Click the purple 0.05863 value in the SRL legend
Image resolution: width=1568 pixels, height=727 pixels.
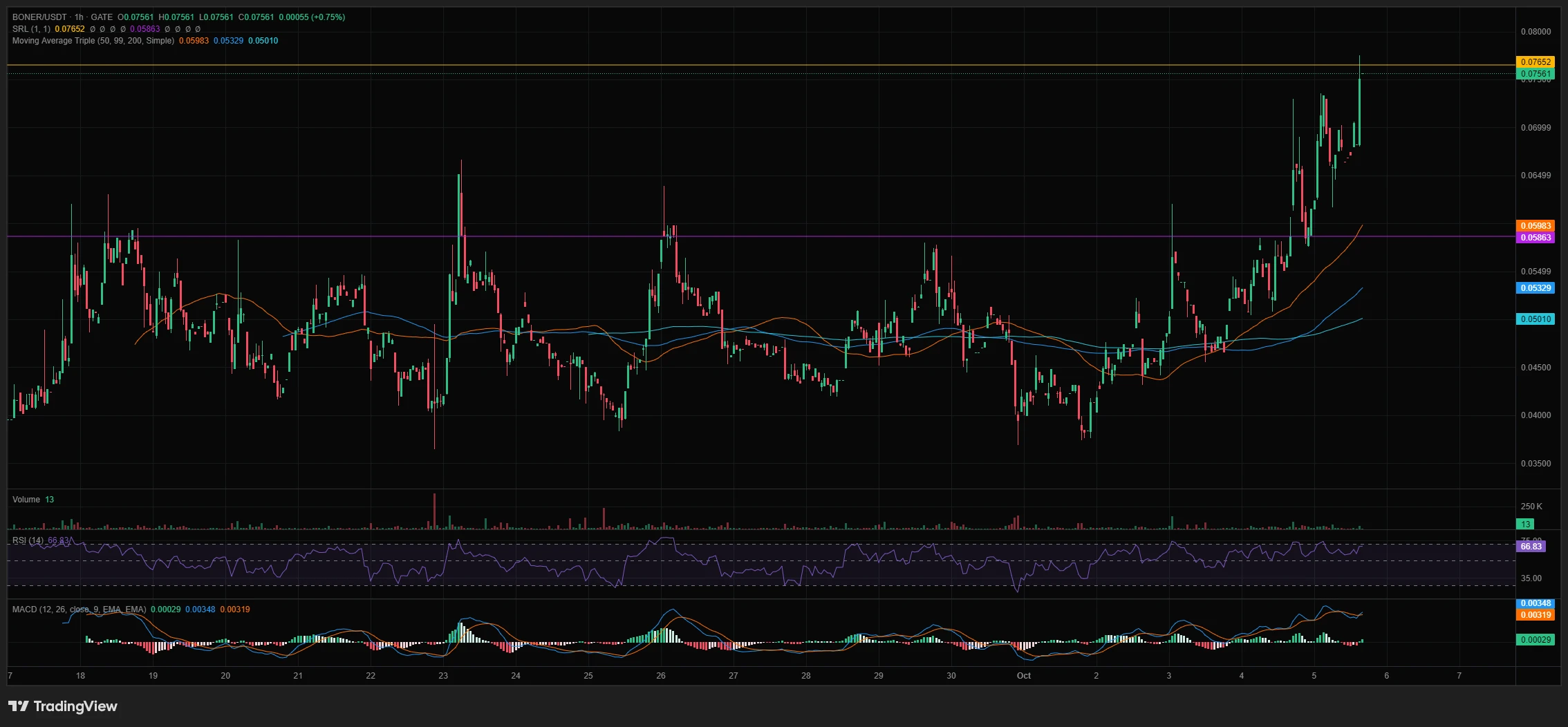click(x=145, y=29)
